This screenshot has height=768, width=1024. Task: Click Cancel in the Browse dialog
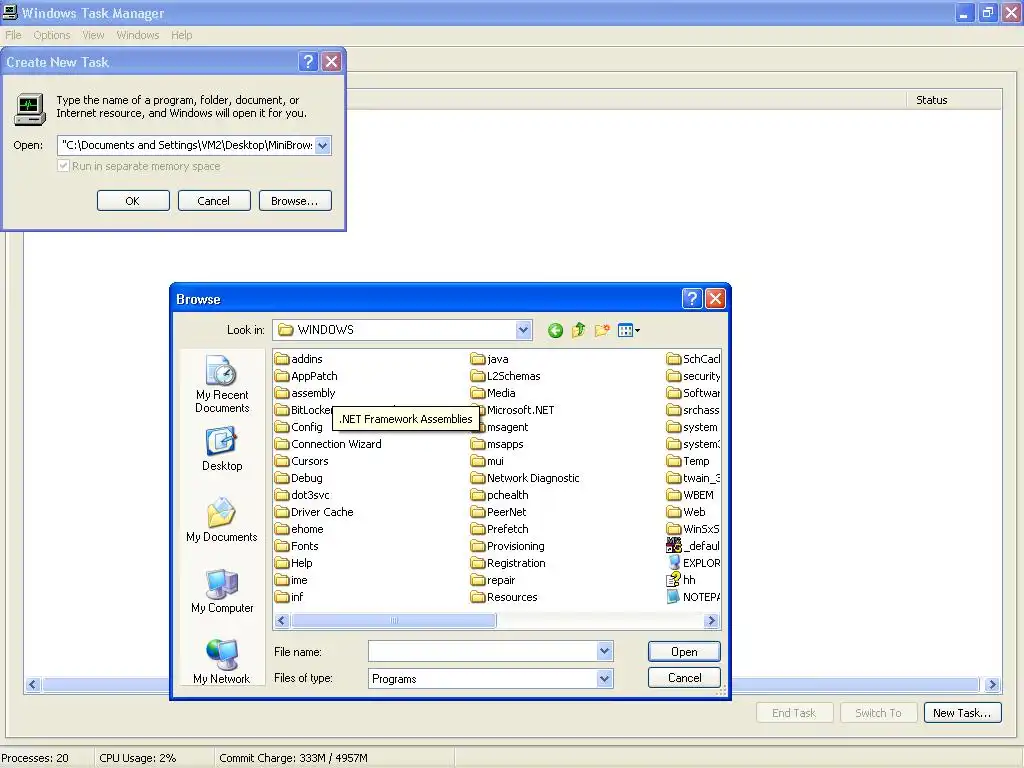[x=684, y=678]
